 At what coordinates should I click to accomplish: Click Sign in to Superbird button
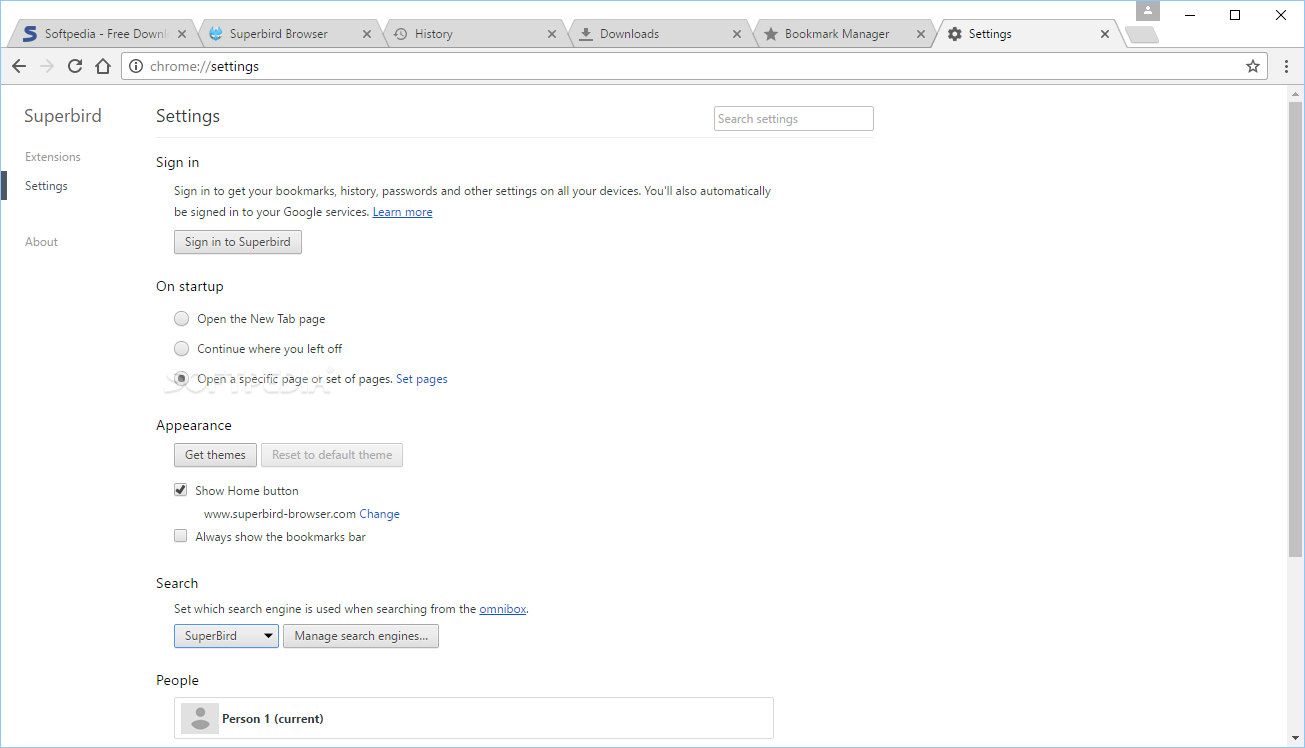238,242
